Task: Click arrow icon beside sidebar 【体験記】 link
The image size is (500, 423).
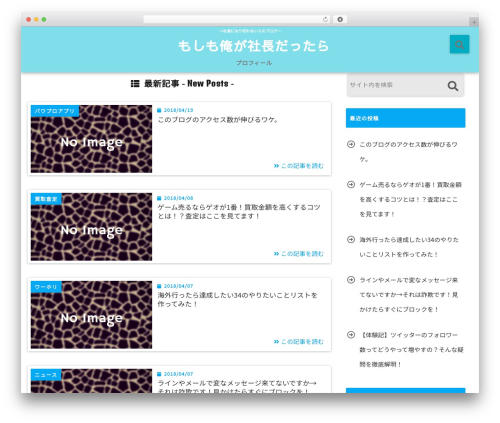Action: (351, 335)
